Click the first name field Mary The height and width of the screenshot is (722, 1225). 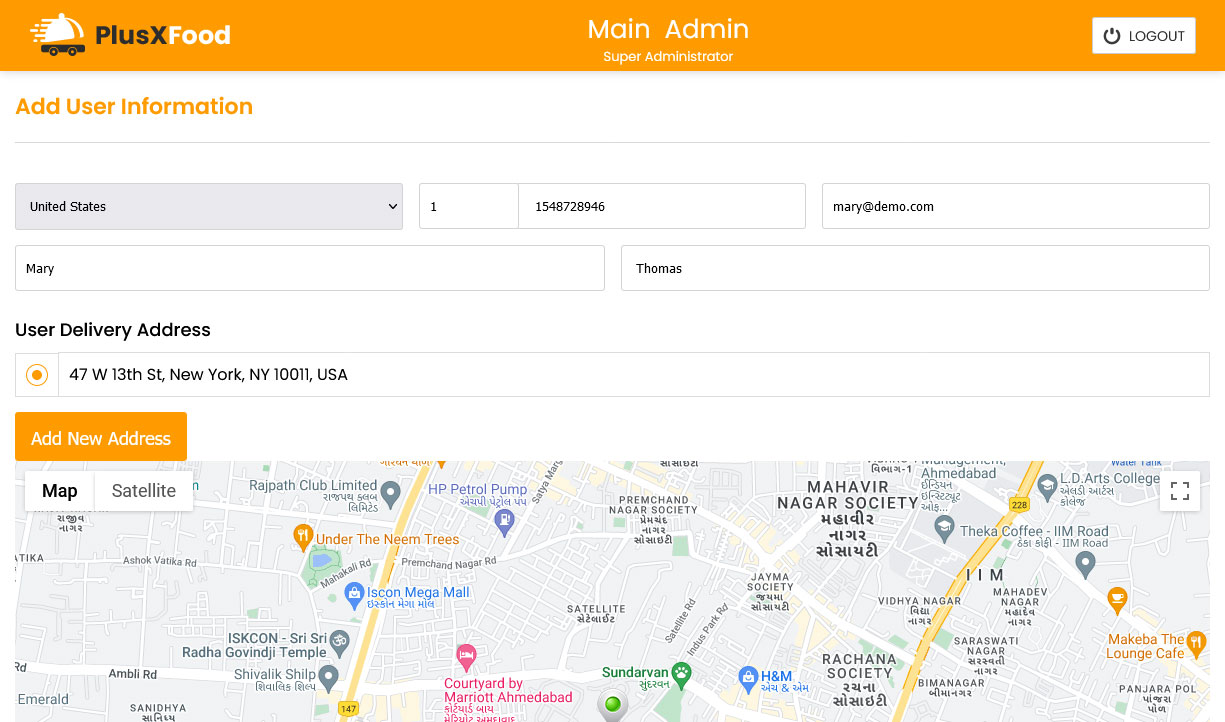point(310,268)
